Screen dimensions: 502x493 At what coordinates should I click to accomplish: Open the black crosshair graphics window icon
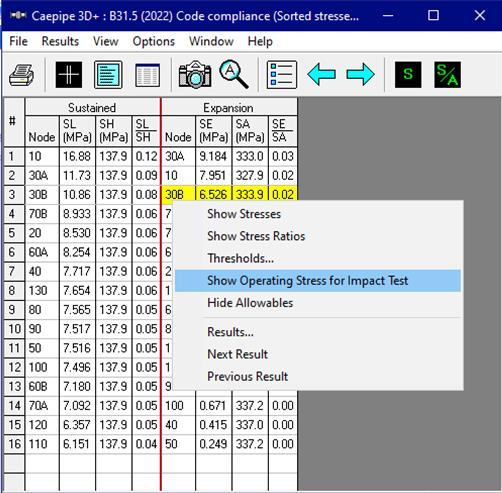coord(69,75)
